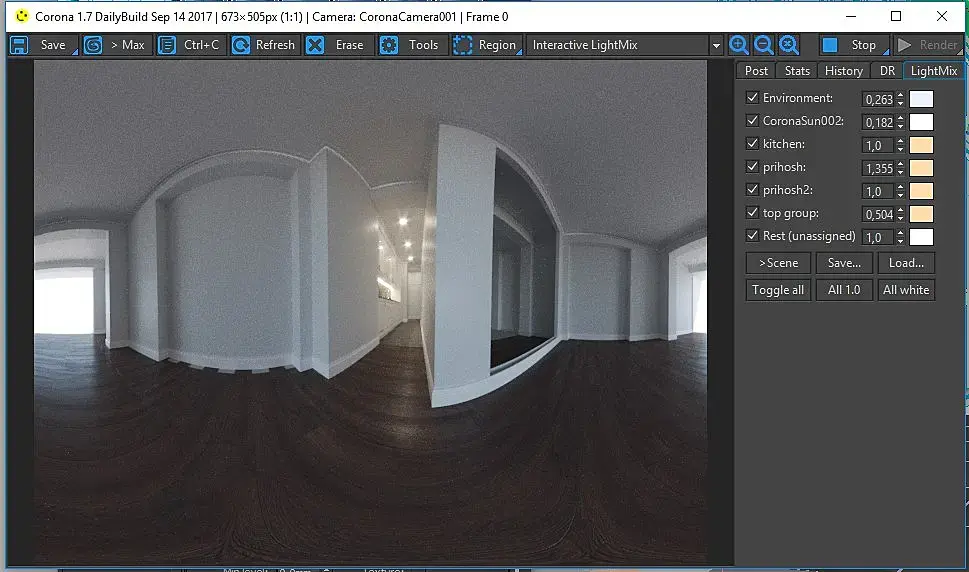Viewport: 969px width, 572px height.
Task: Toggle the prihosh light checkbox
Action: coord(752,166)
